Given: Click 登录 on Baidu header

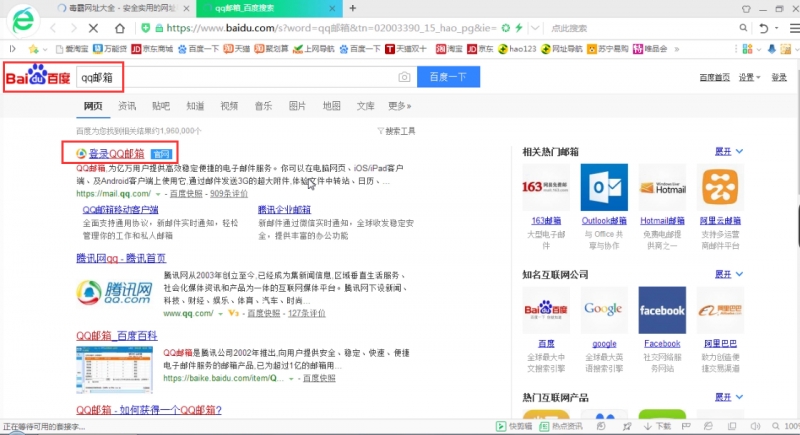Looking at the screenshot, I should click(779, 78).
